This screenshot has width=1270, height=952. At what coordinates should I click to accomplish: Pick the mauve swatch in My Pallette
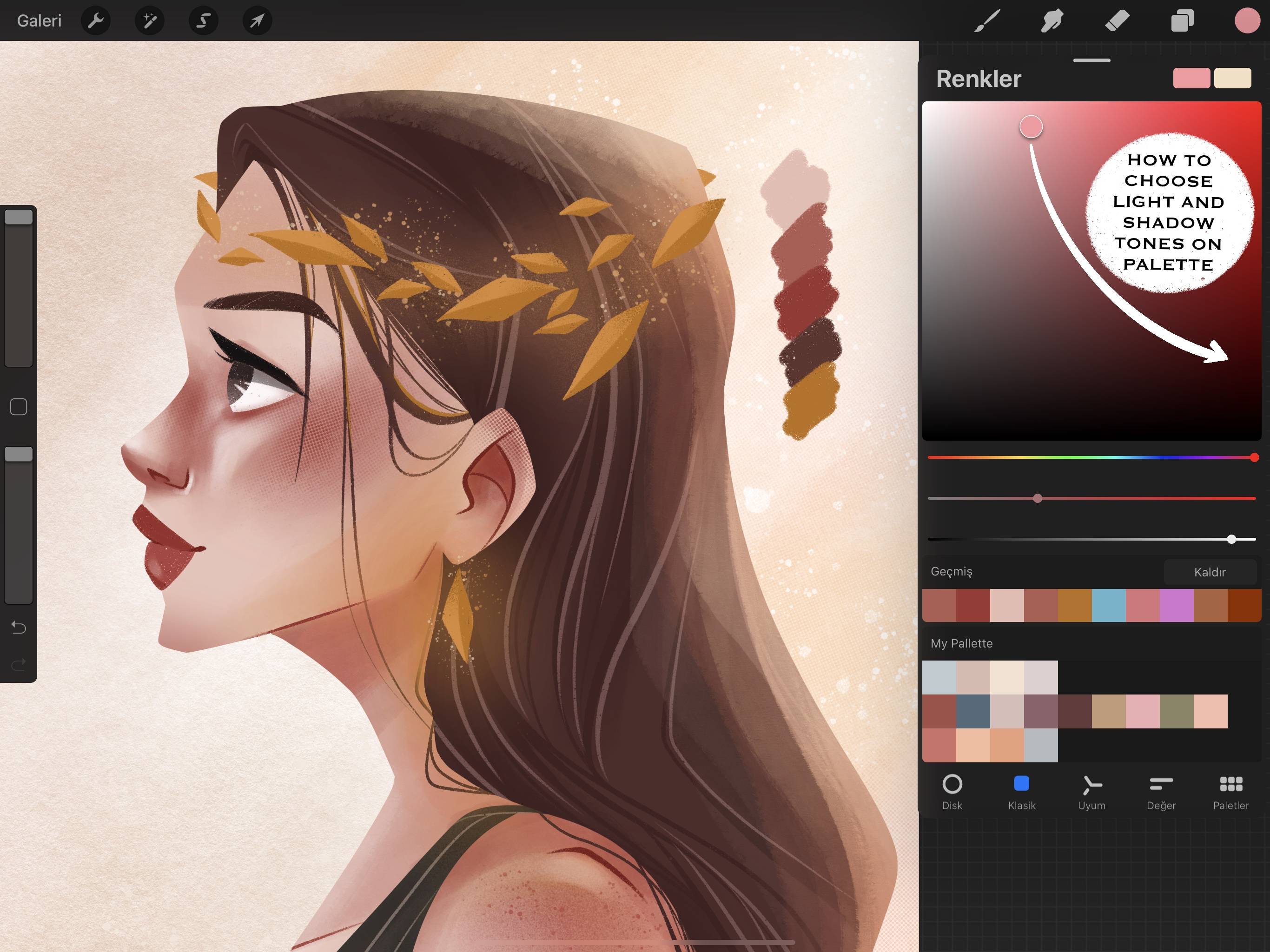[1041, 711]
